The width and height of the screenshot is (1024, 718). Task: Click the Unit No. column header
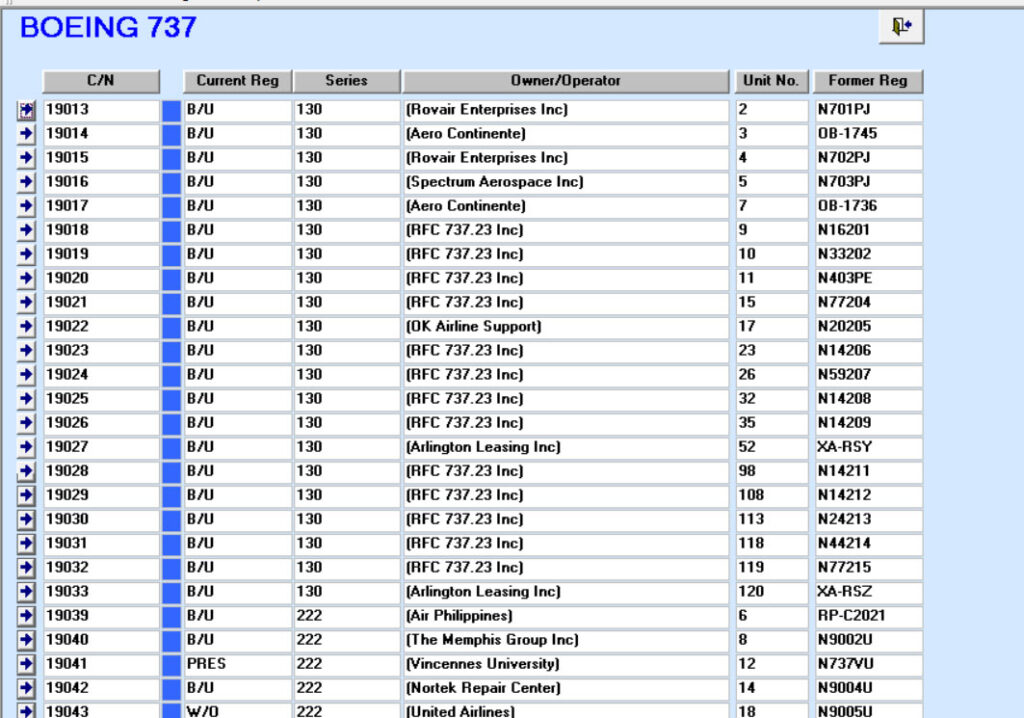771,81
